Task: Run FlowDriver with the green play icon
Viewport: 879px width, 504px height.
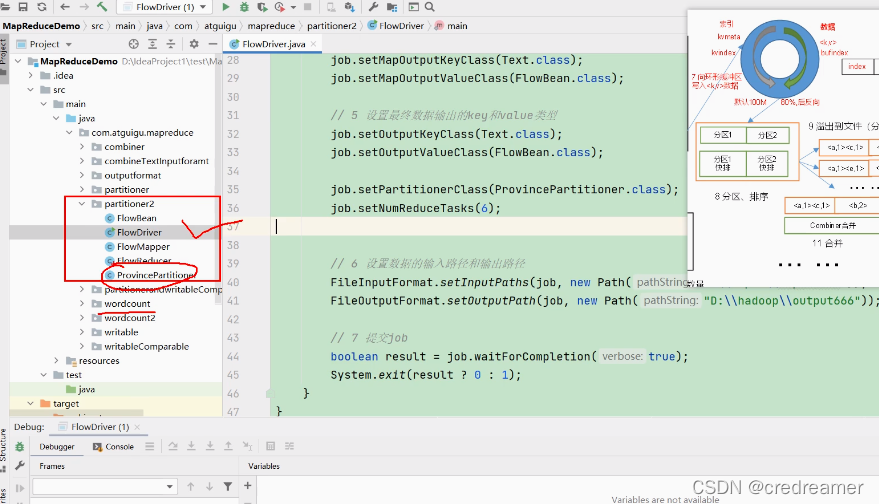Action: tap(225, 7)
